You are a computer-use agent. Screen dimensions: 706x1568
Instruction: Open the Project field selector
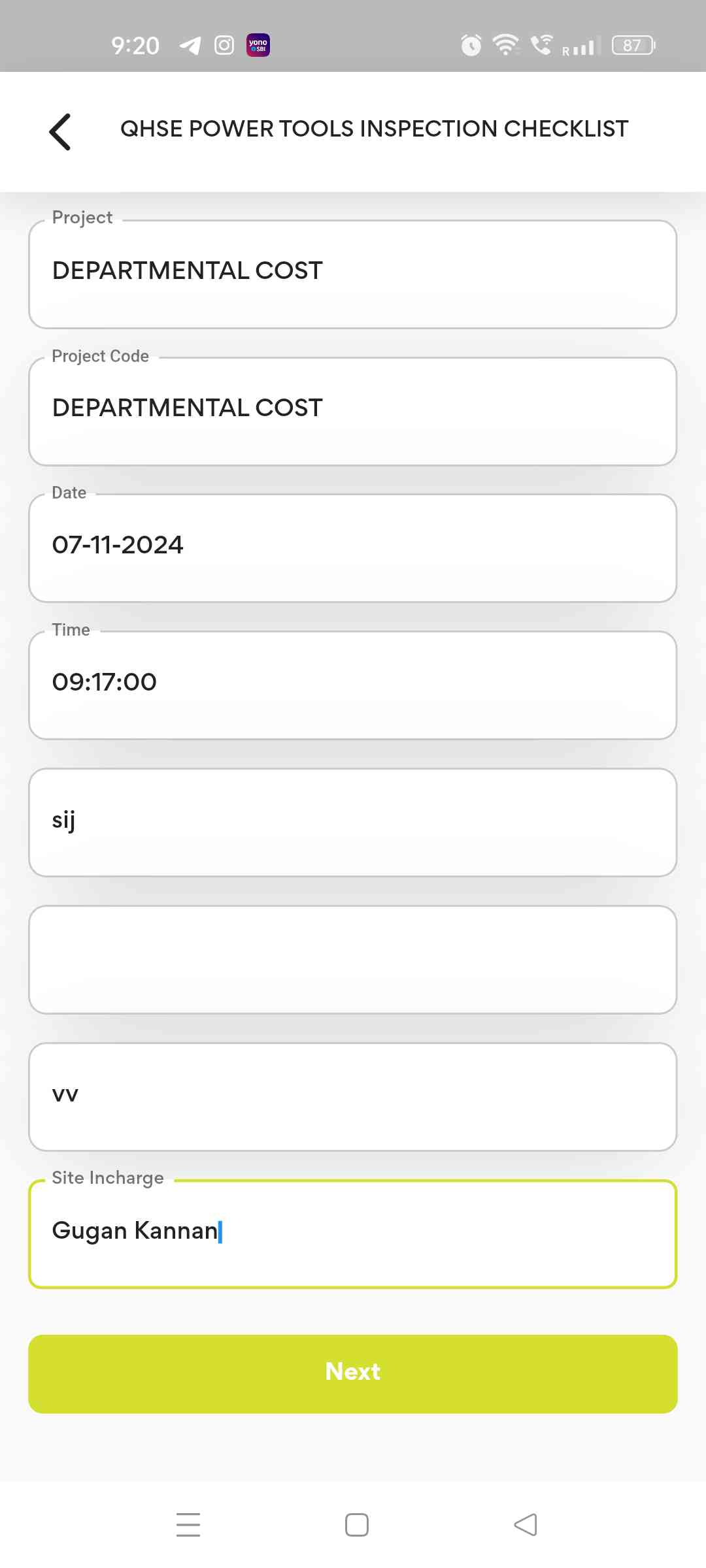coord(353,274)
